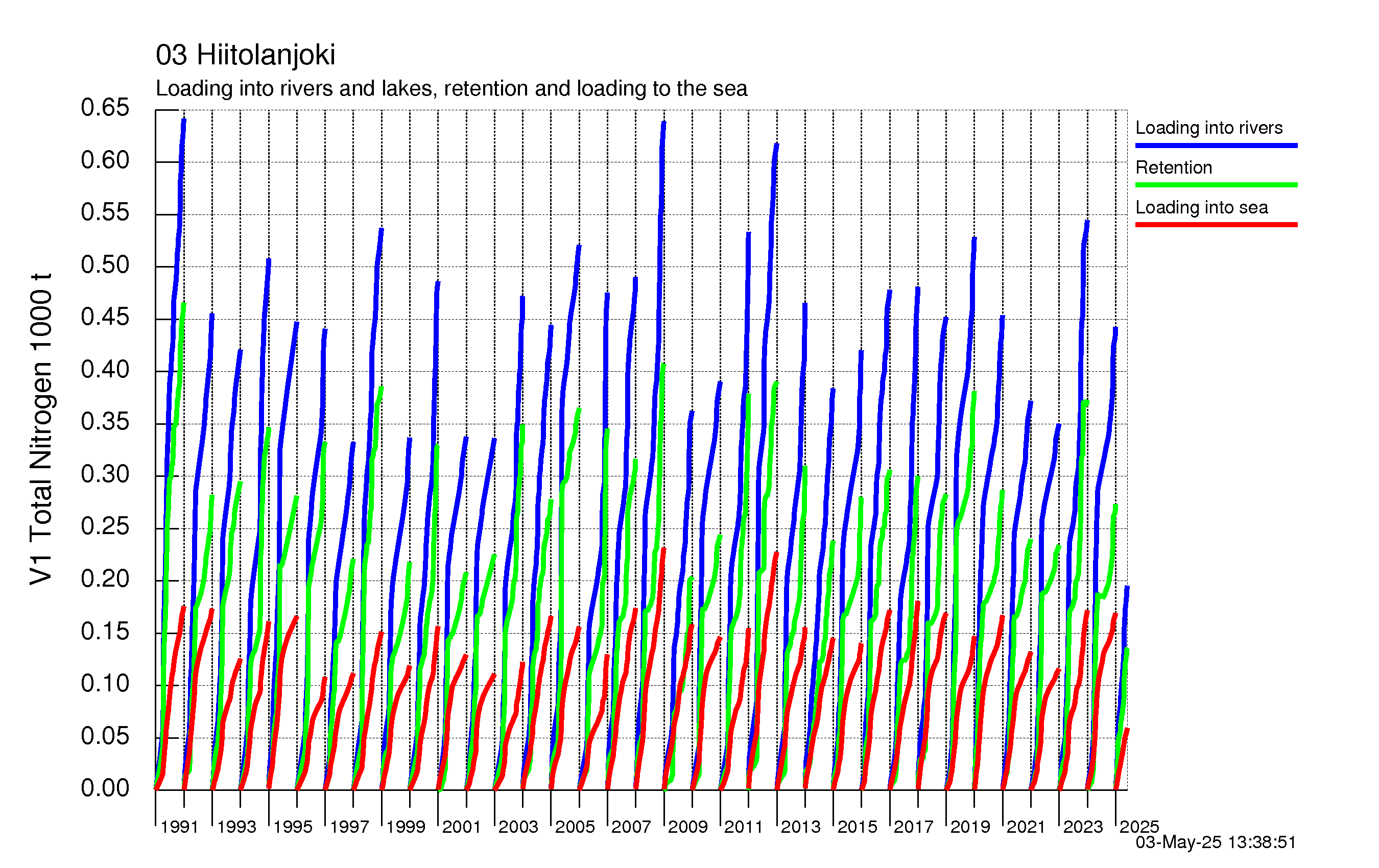Click the y-axis value 0.00
Viewport: 1379px width, 868px height.
(x=105, y=788)
